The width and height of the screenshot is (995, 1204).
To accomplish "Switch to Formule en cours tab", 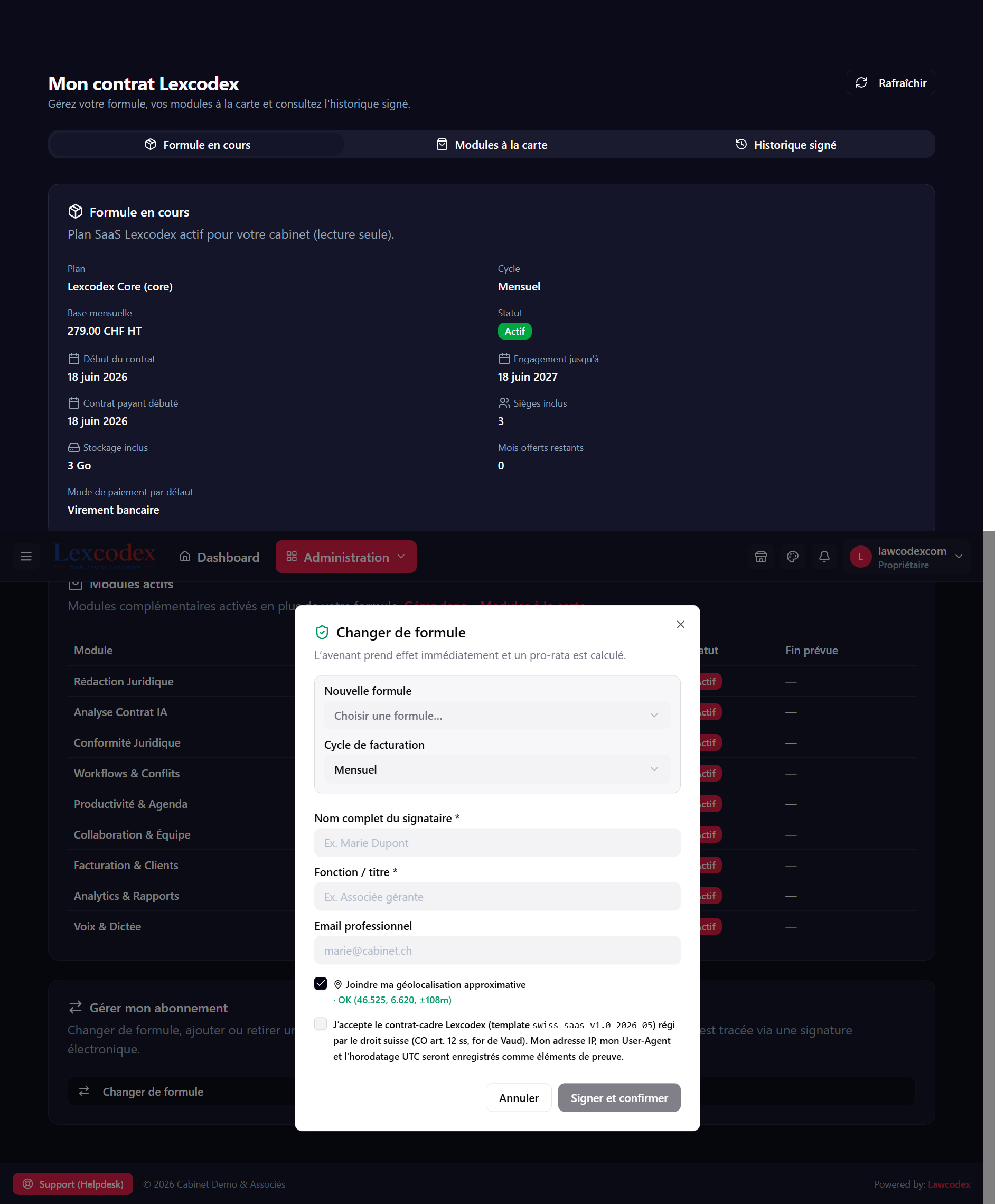I will coord(197,144).
